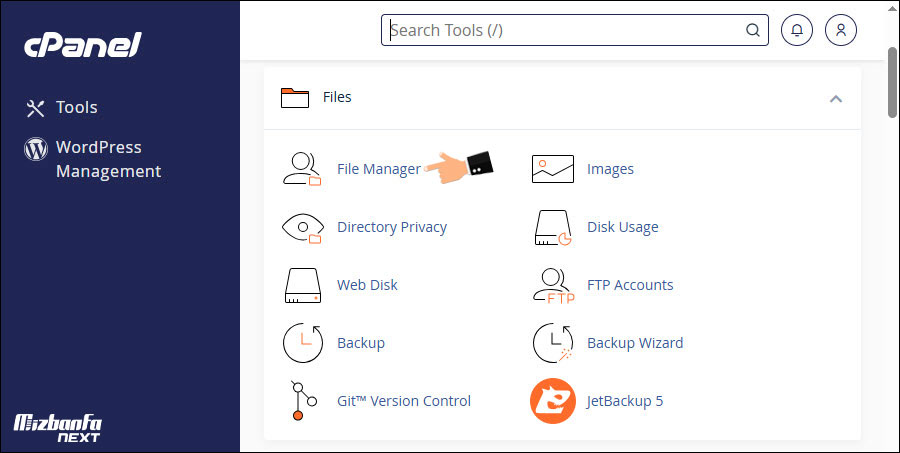Focus the Search Tools input field

coord(565,30)
